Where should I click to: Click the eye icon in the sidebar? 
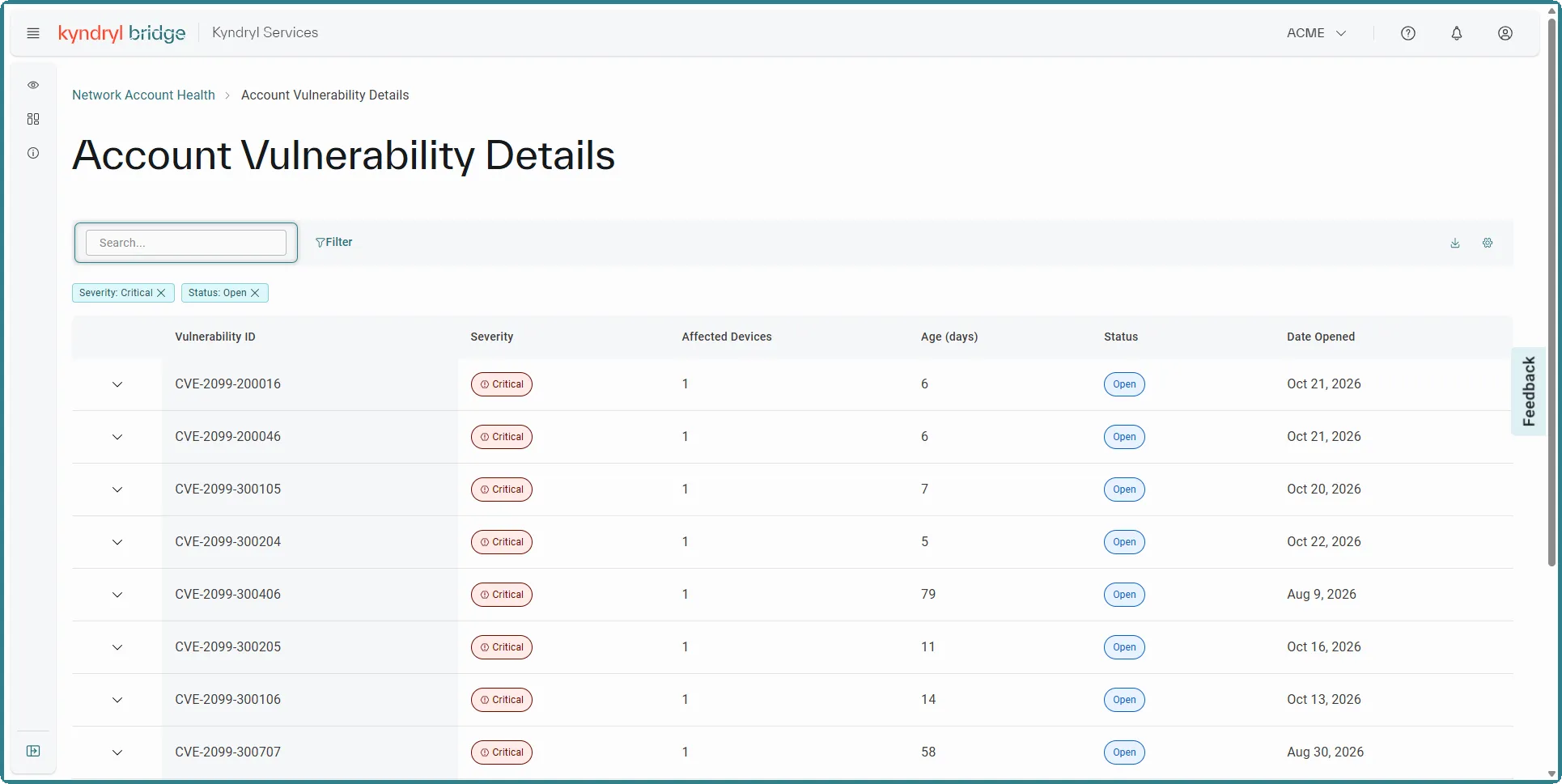point(33,85)
